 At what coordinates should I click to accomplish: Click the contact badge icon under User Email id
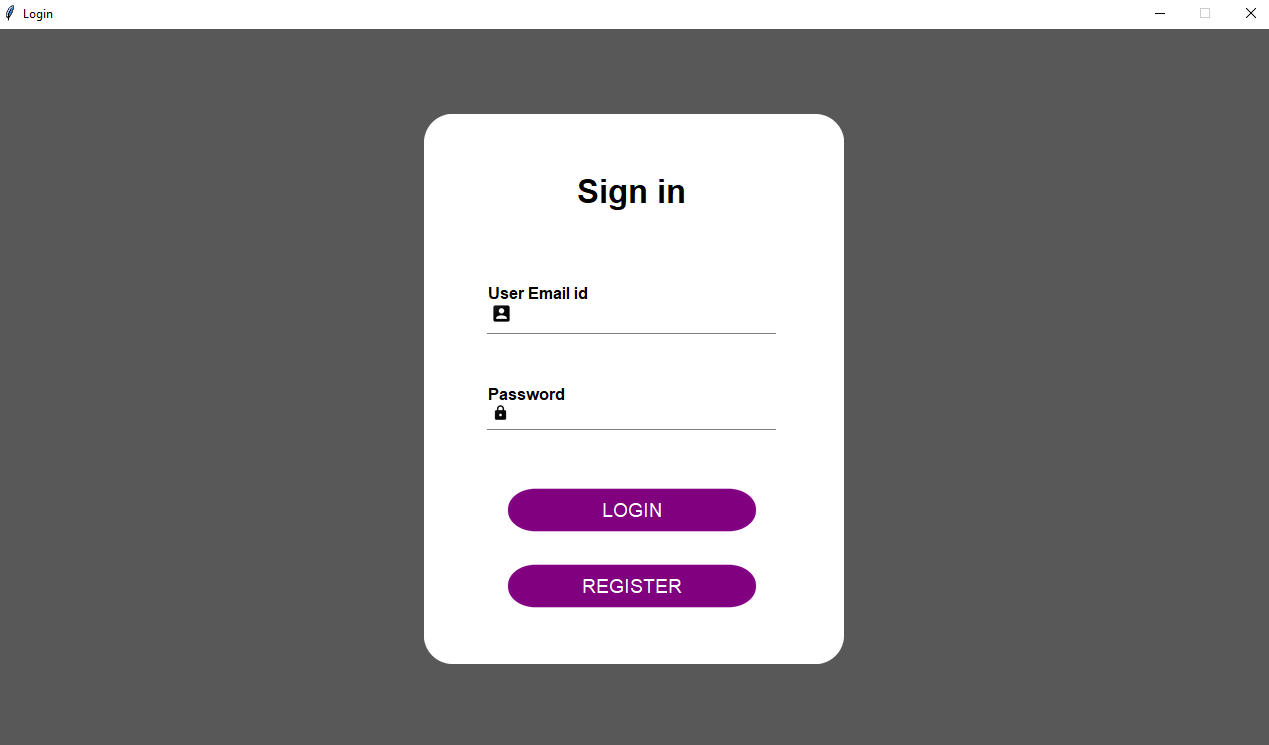tap(500, 313)
